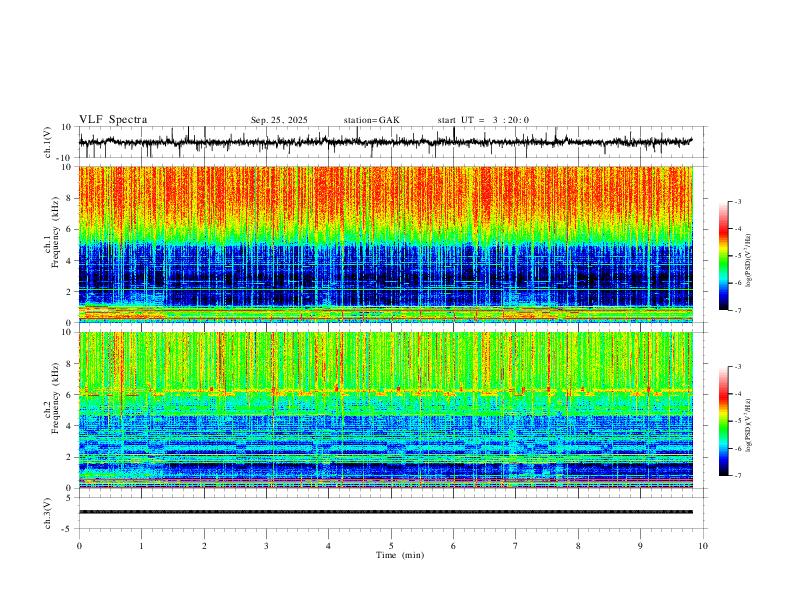The image size is (792, 612).
Task: Click the 'ch.1(V)' axis label
Action: click(48, 142)
